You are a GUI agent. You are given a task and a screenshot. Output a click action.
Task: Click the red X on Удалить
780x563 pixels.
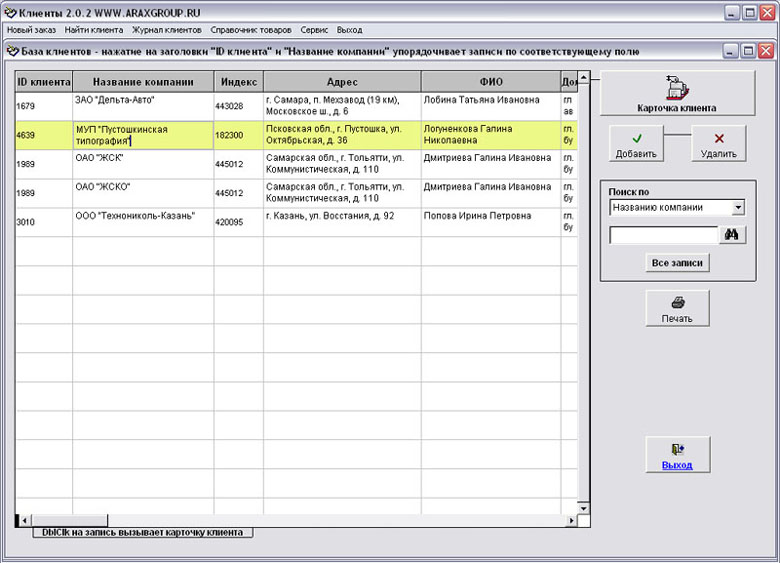click(719, 138)
